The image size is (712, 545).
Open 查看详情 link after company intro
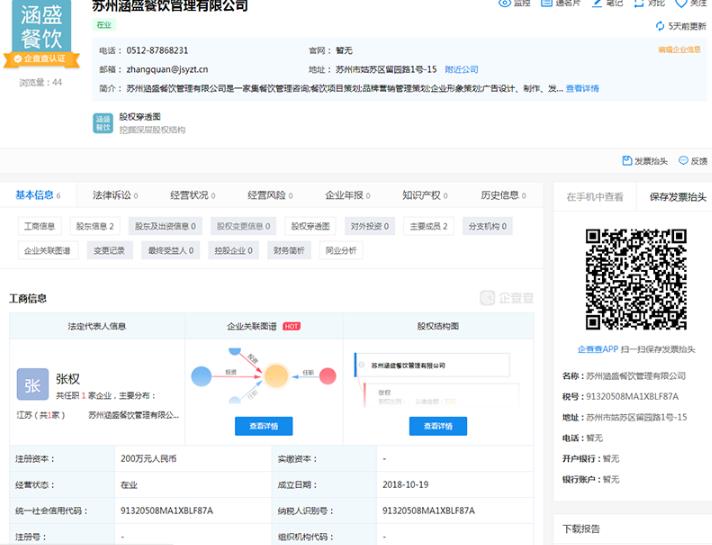tap(582, 89)
